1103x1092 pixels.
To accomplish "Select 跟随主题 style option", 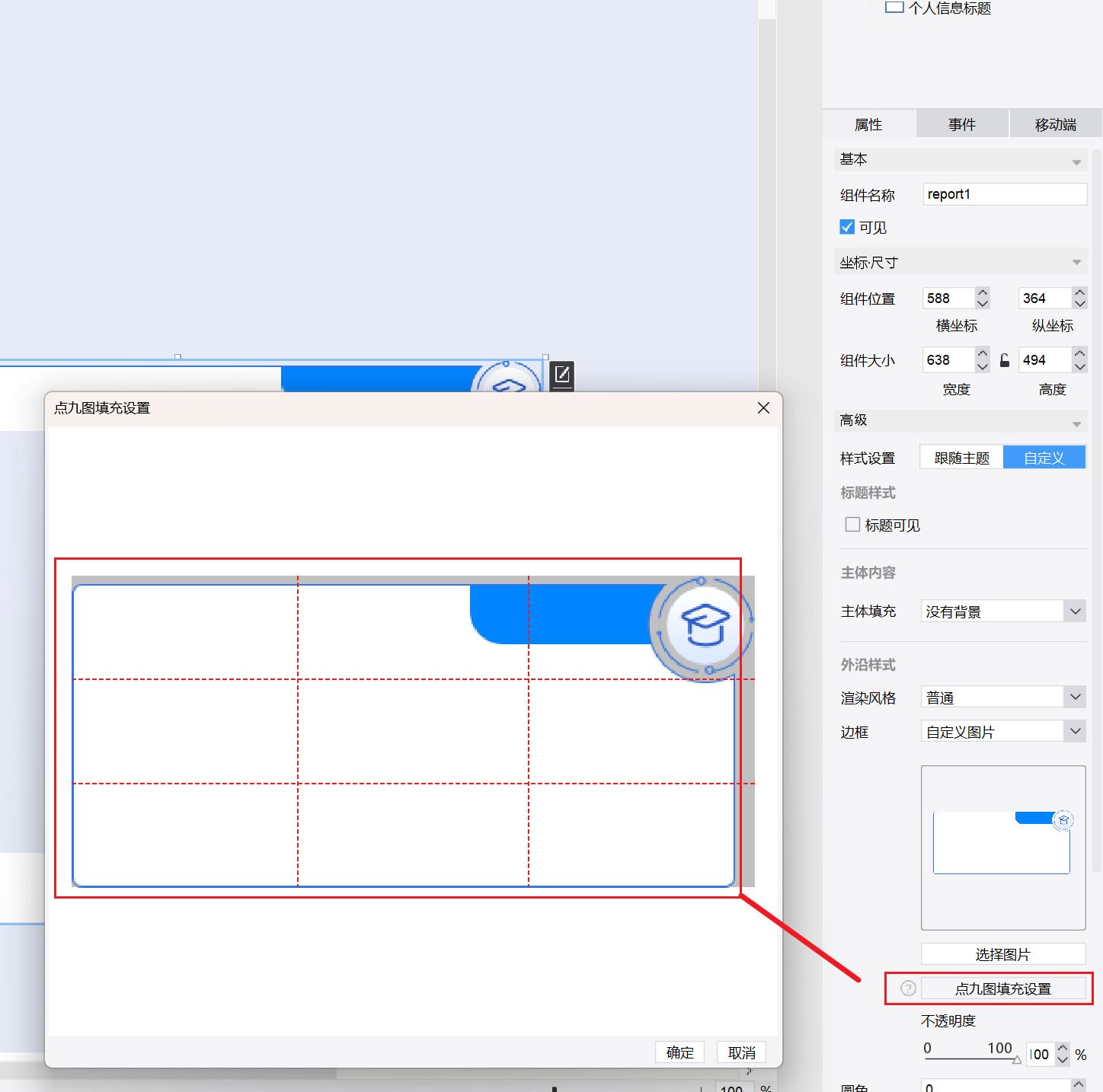I will pyautogui.click(x=961, y=458).
